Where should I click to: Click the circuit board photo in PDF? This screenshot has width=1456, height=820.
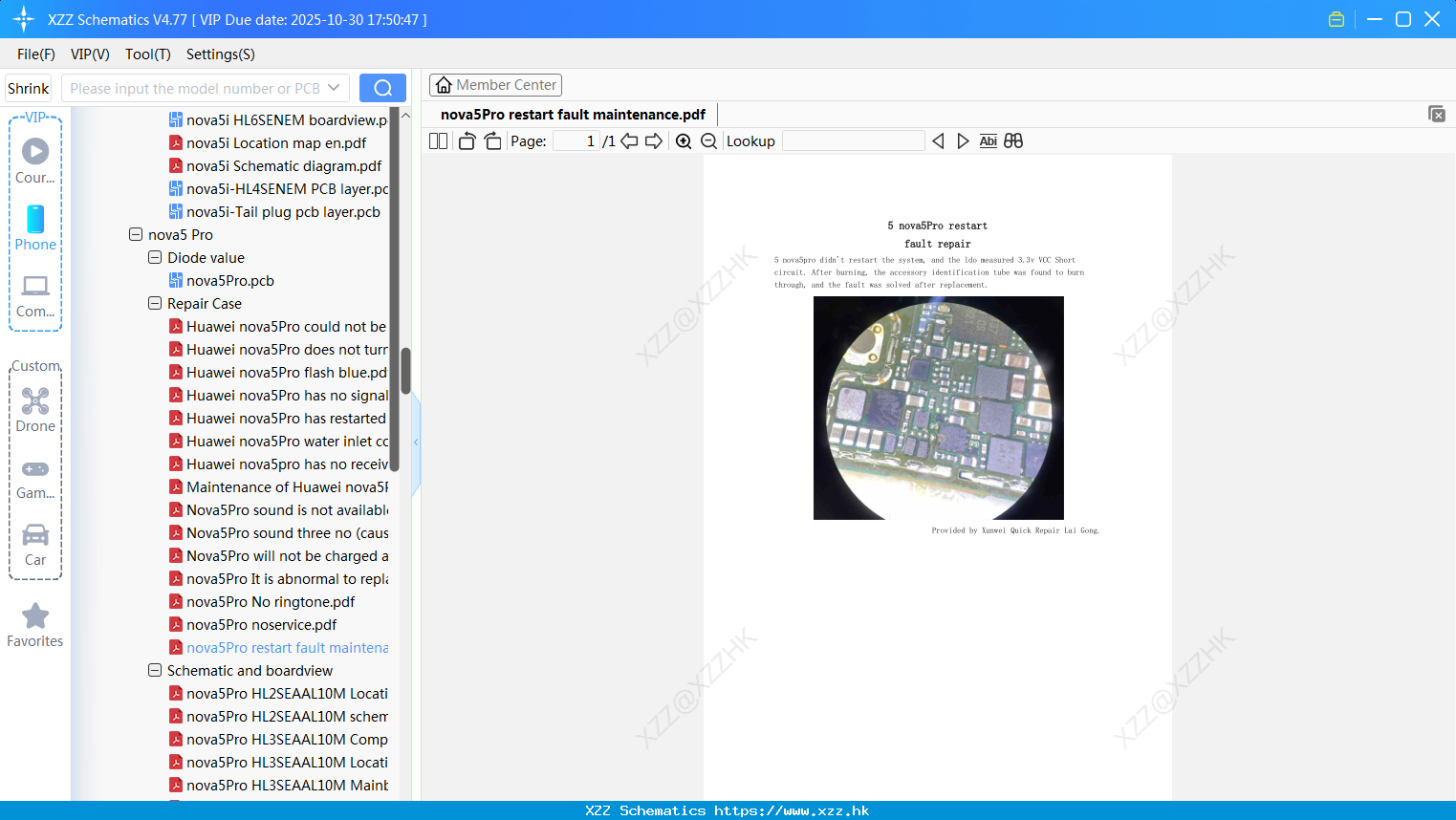[938, 408]
